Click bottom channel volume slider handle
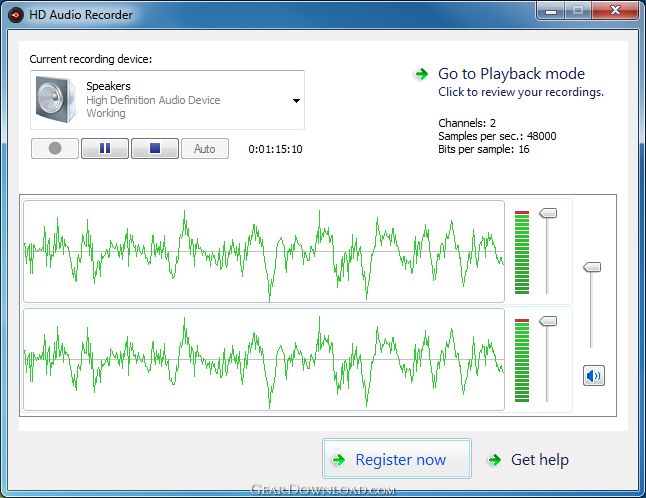This screenshot has height=498, width=646. coord(548,321)
